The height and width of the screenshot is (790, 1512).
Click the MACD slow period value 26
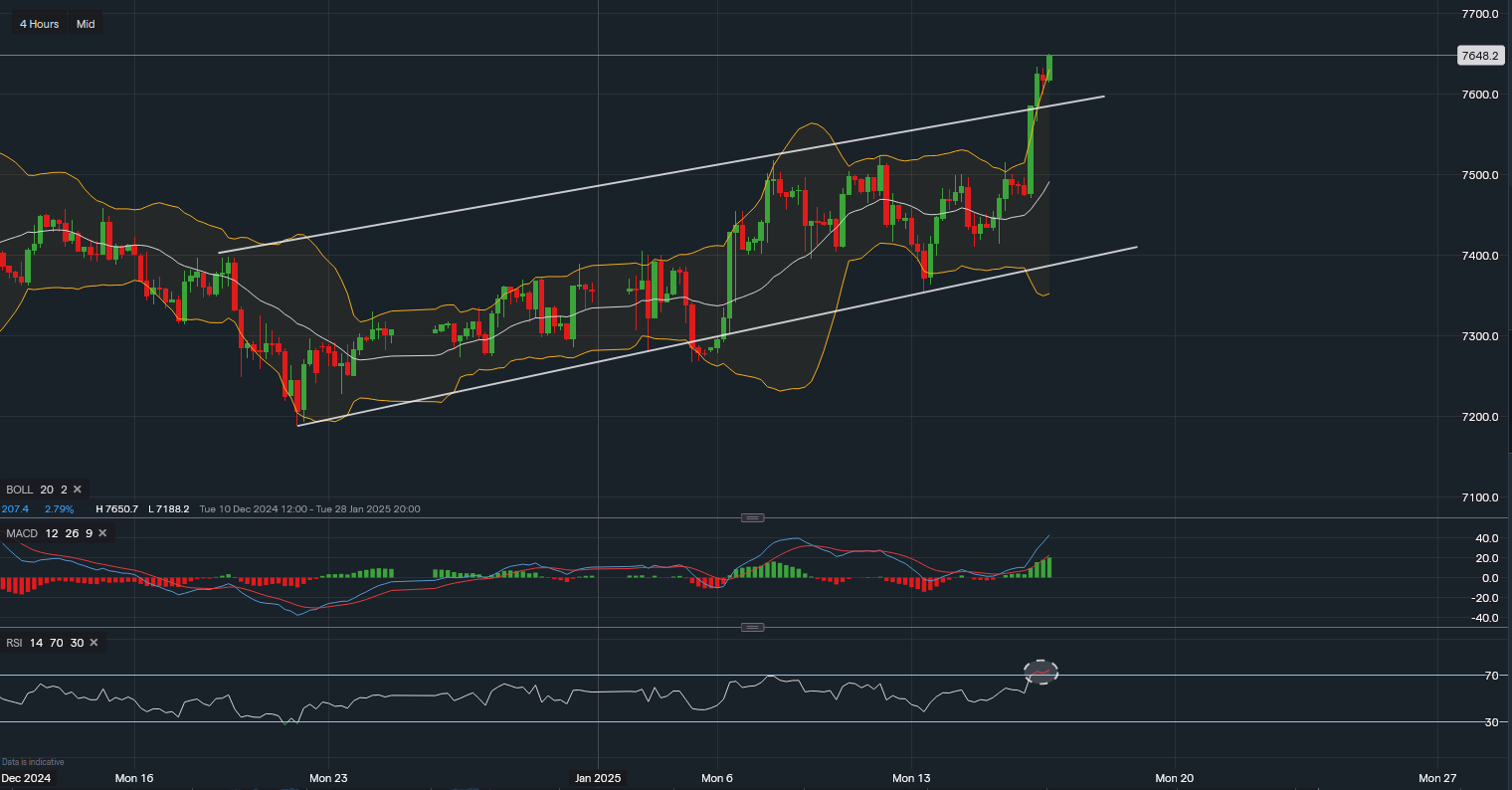coord(69,533)
